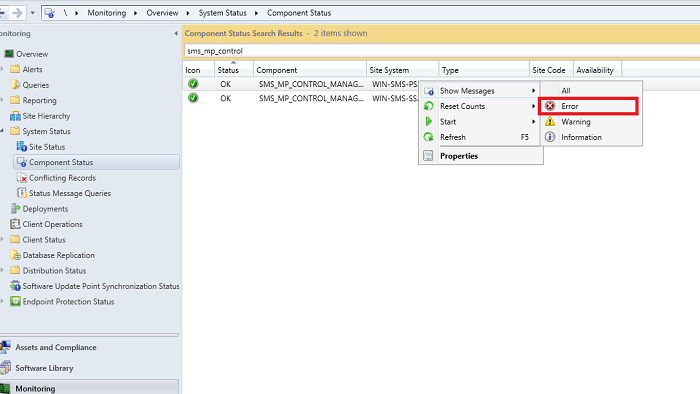
Task: Open the Reset Counts submenu
Action: tap(481, 106)
